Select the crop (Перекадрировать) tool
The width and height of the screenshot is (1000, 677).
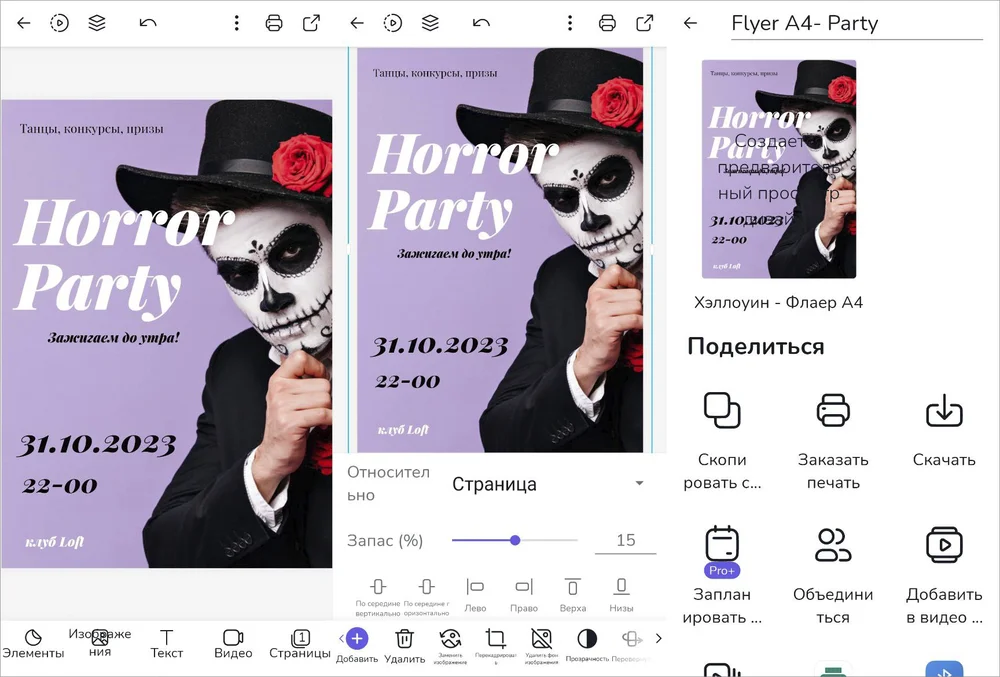(495, 640)
